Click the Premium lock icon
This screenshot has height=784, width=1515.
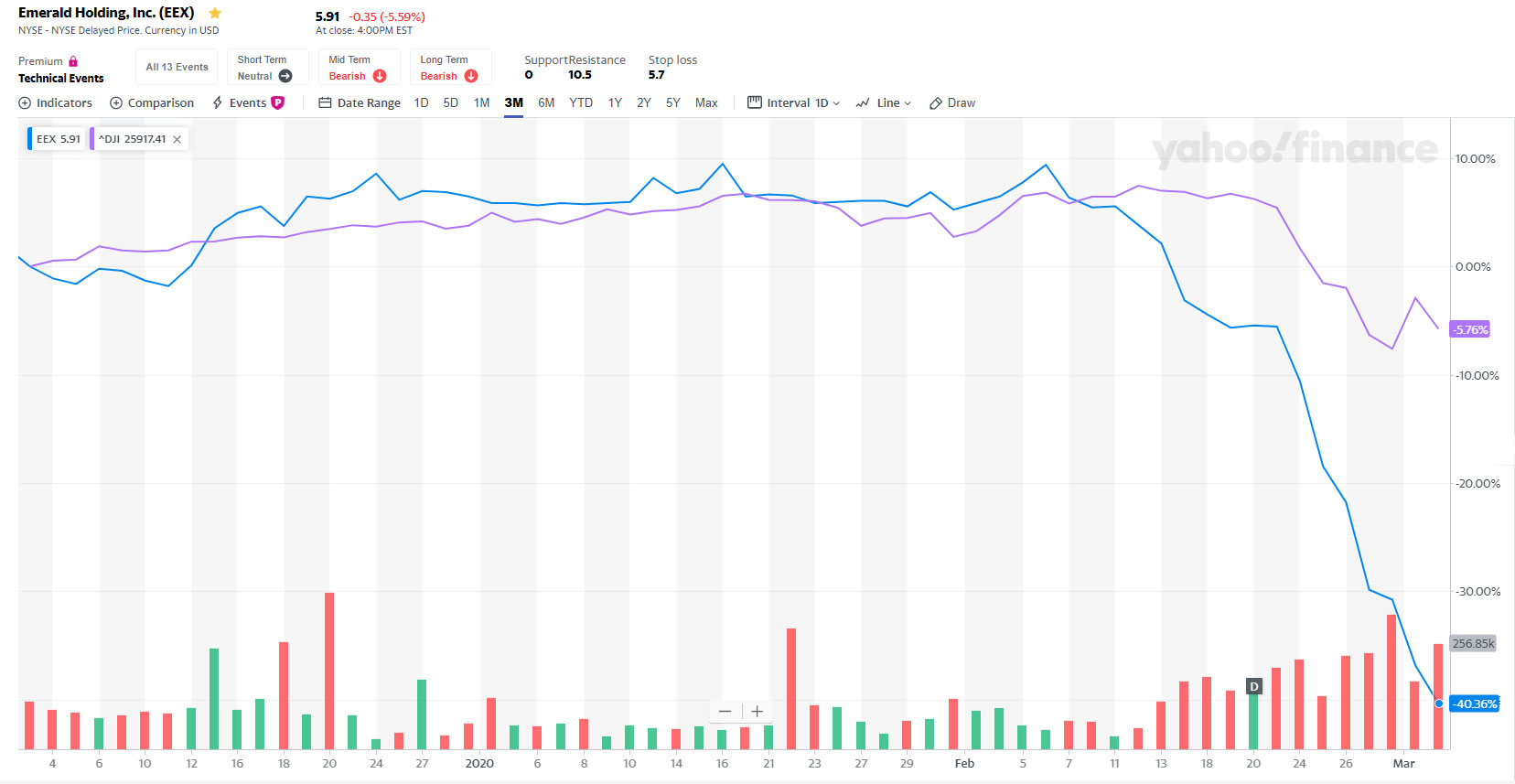[73, 61]
